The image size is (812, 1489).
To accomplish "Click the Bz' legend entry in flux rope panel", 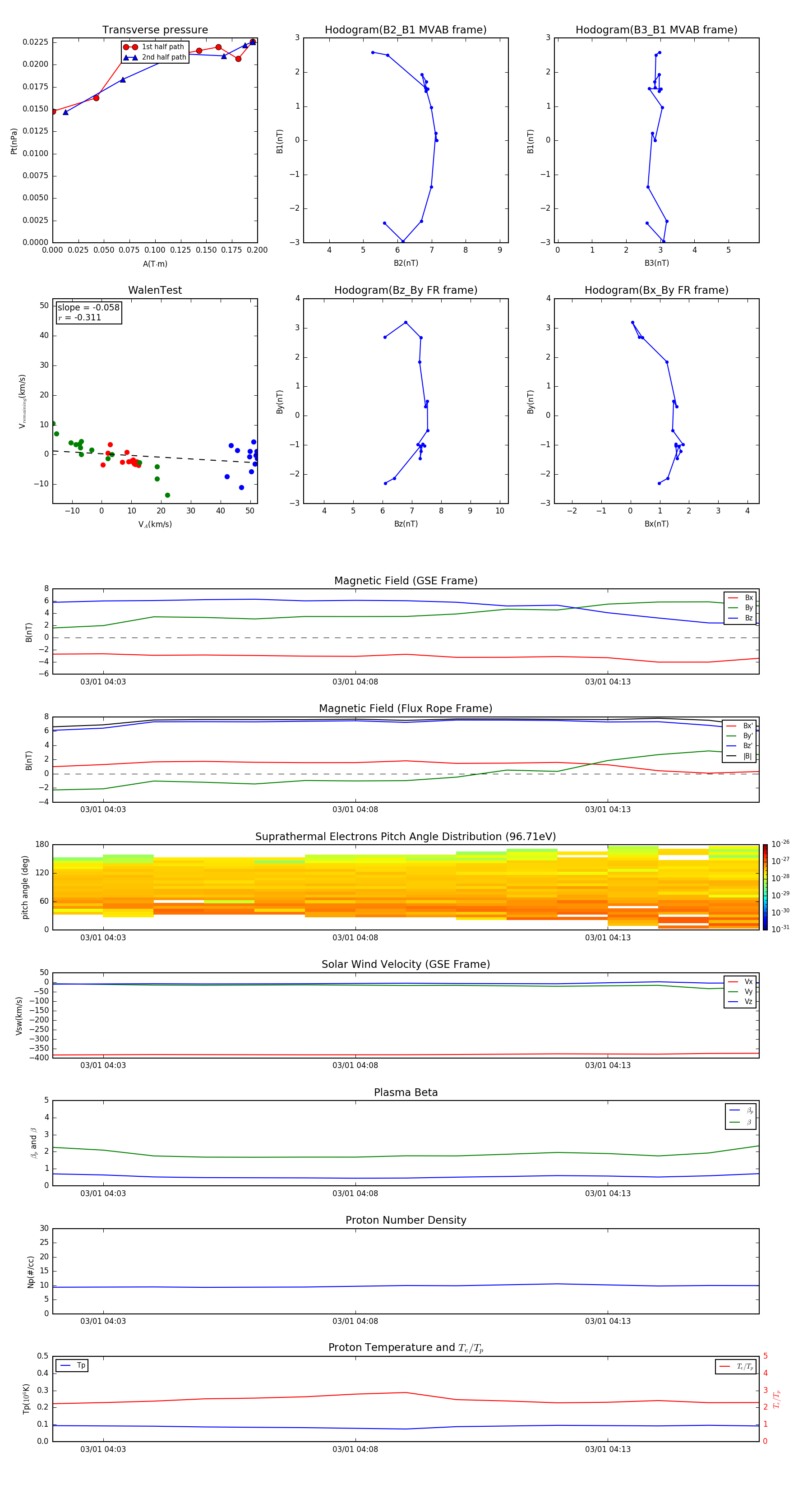I will pyautogui.click(x=740, y=746).
